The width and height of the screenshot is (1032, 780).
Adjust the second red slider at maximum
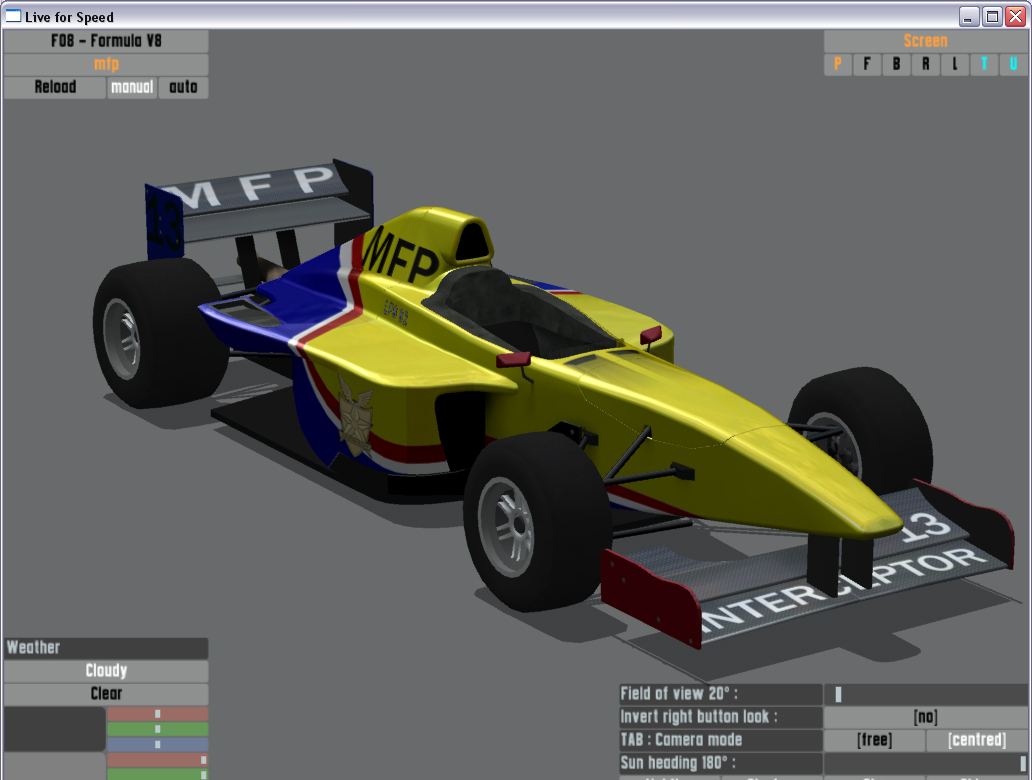point(158,760)
